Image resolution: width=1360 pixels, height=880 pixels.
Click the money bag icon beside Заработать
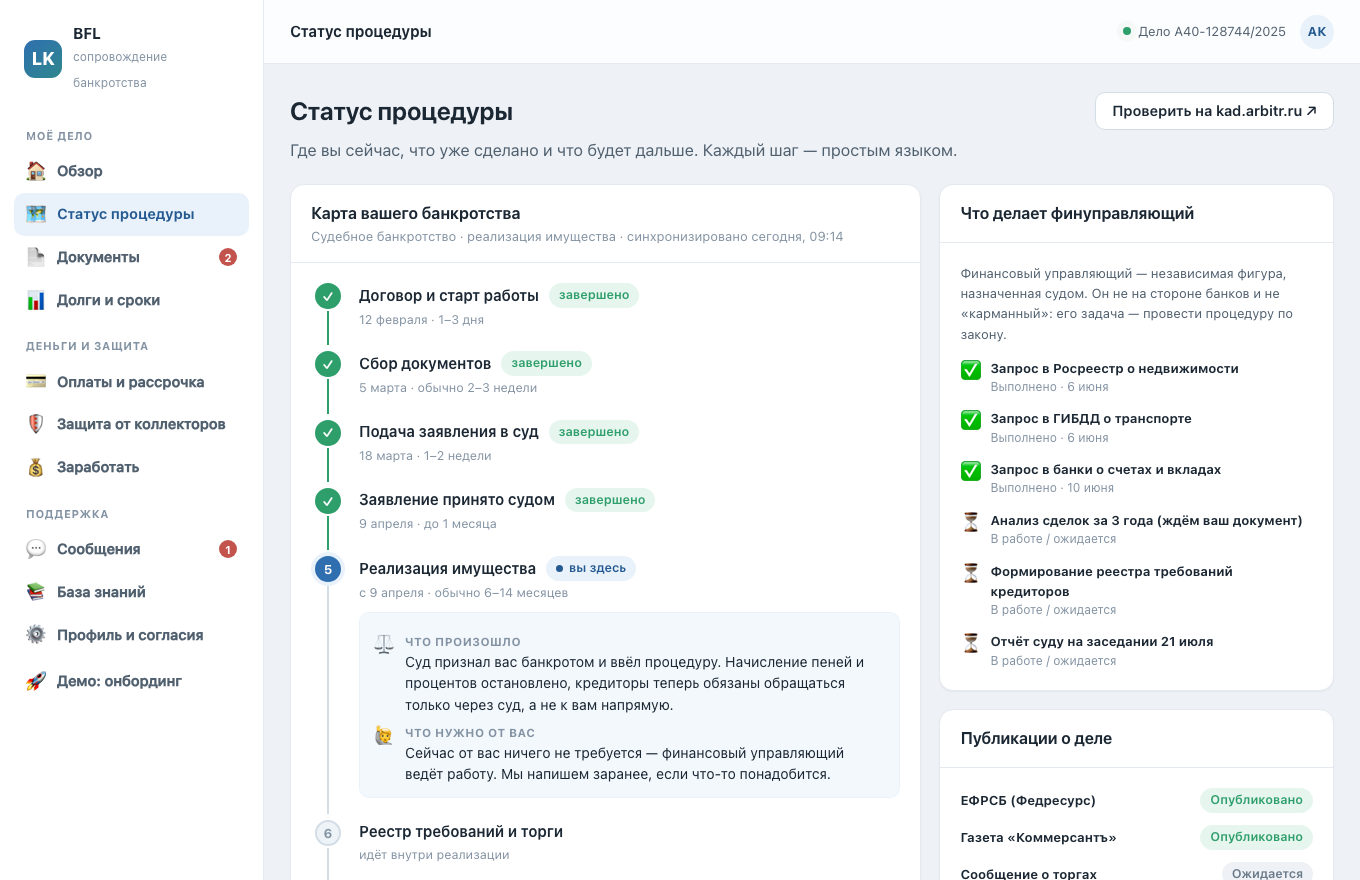[36, 467]
